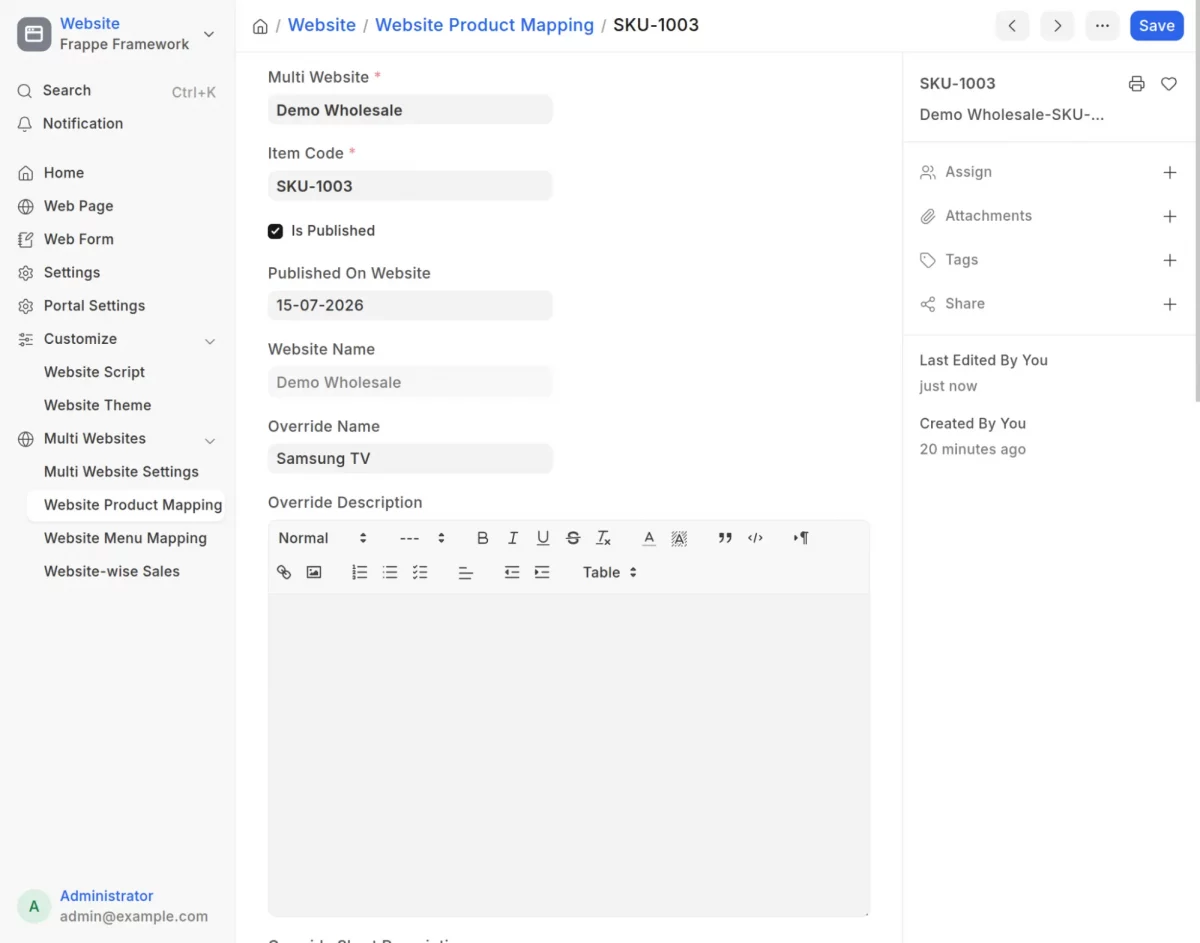Go to Web Page in the sidebar
This screenshot has width=1200, height=943.
click(x=78, y=206)
